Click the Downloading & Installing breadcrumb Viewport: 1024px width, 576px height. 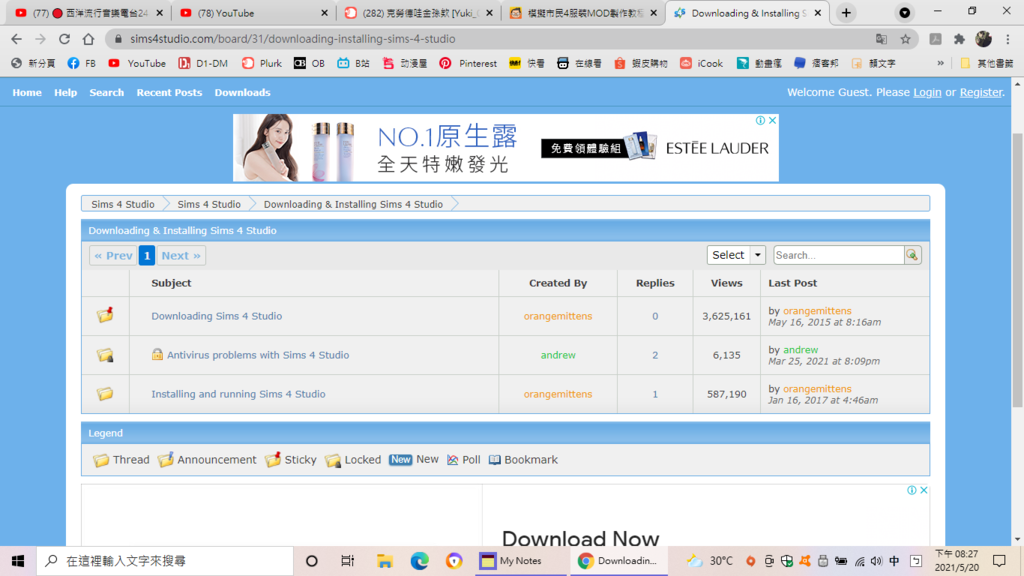tap(353, 204)
